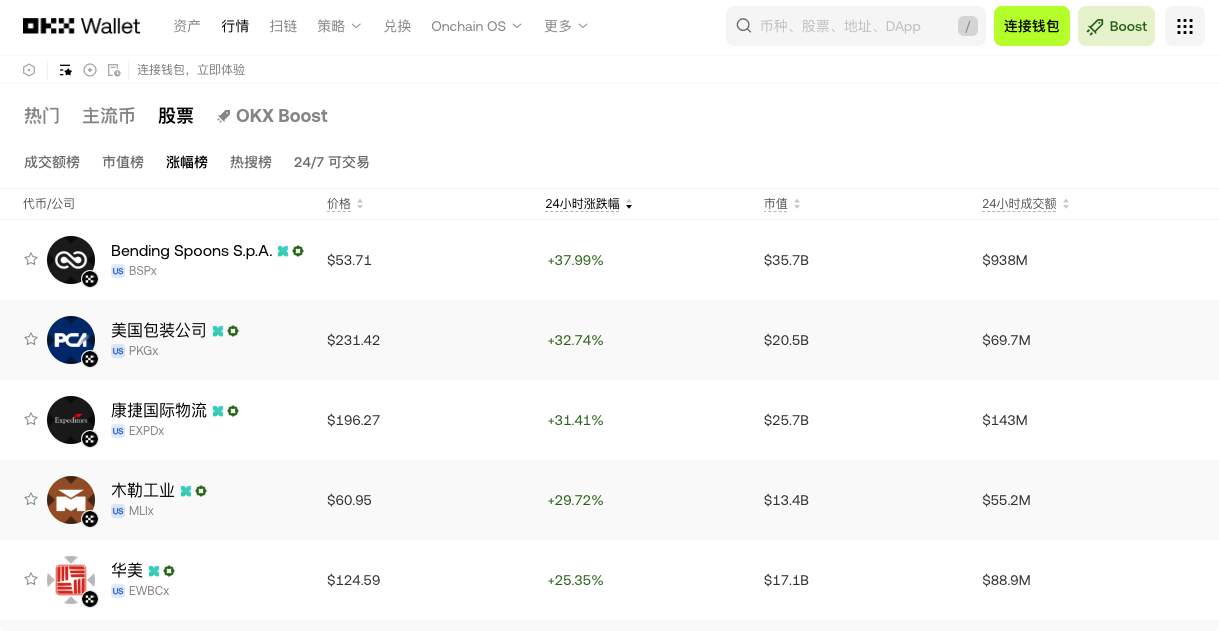The image size is (1219, 631).
Task: Click the hexagon icon in sub-toolbar
Action: coord(30,70)
